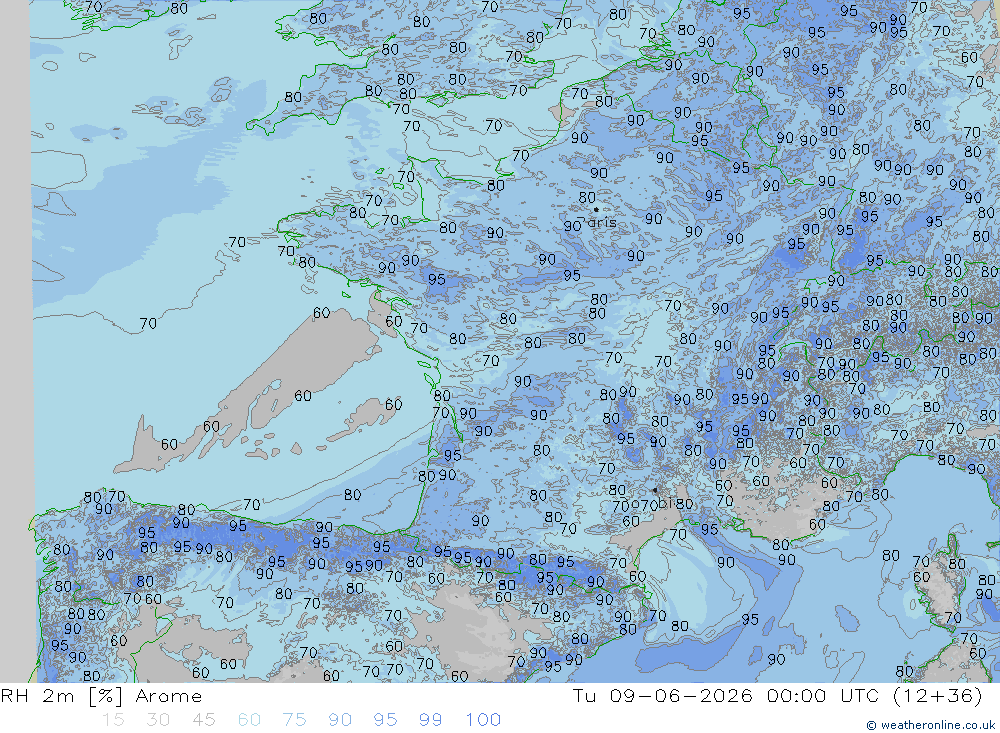Select the 60 legend value
The image size is (1000, 733).
(249, 720)
